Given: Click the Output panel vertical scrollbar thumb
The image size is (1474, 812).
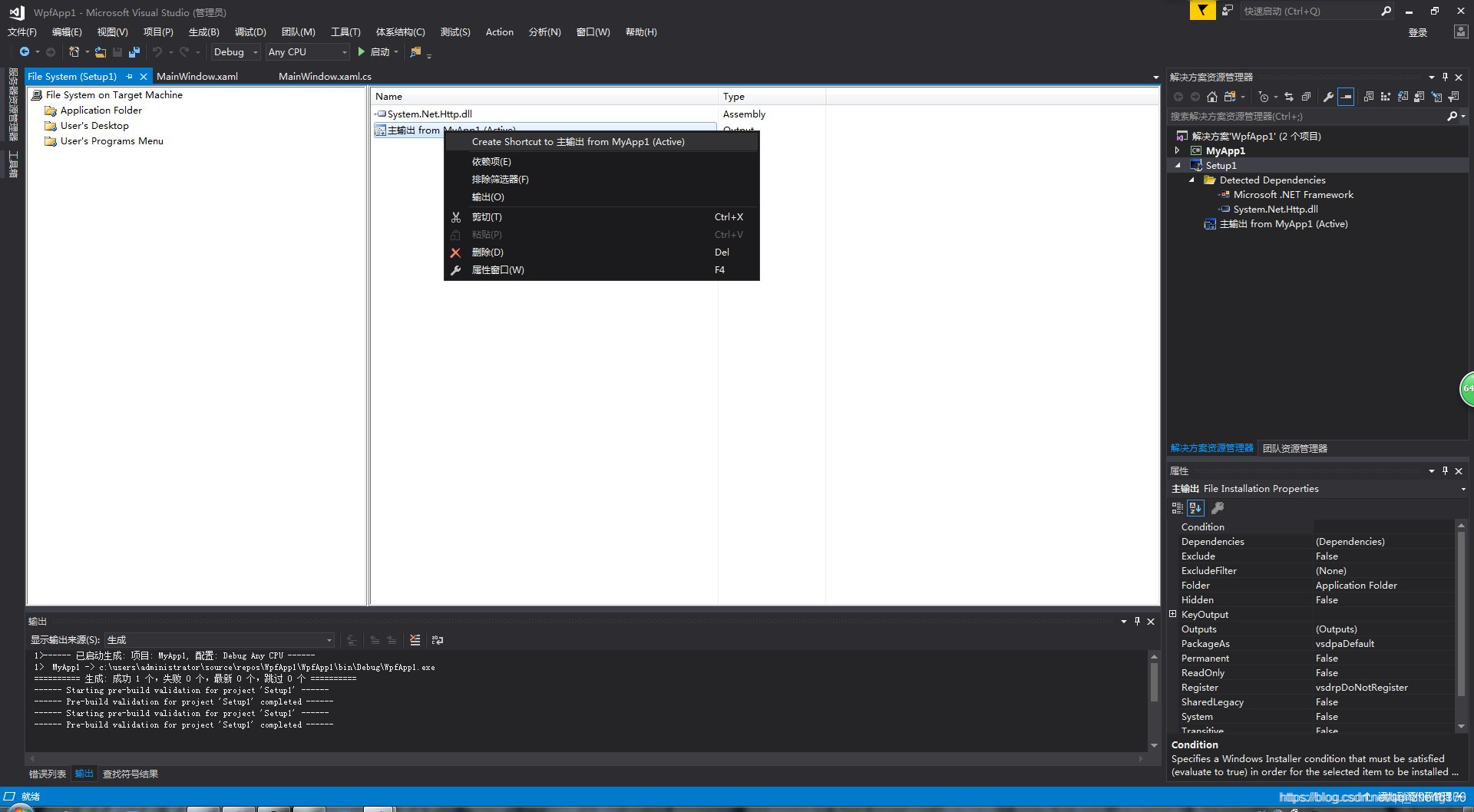Looking at the screenshot, I should pyautogui.click(x=1154, y=682).
